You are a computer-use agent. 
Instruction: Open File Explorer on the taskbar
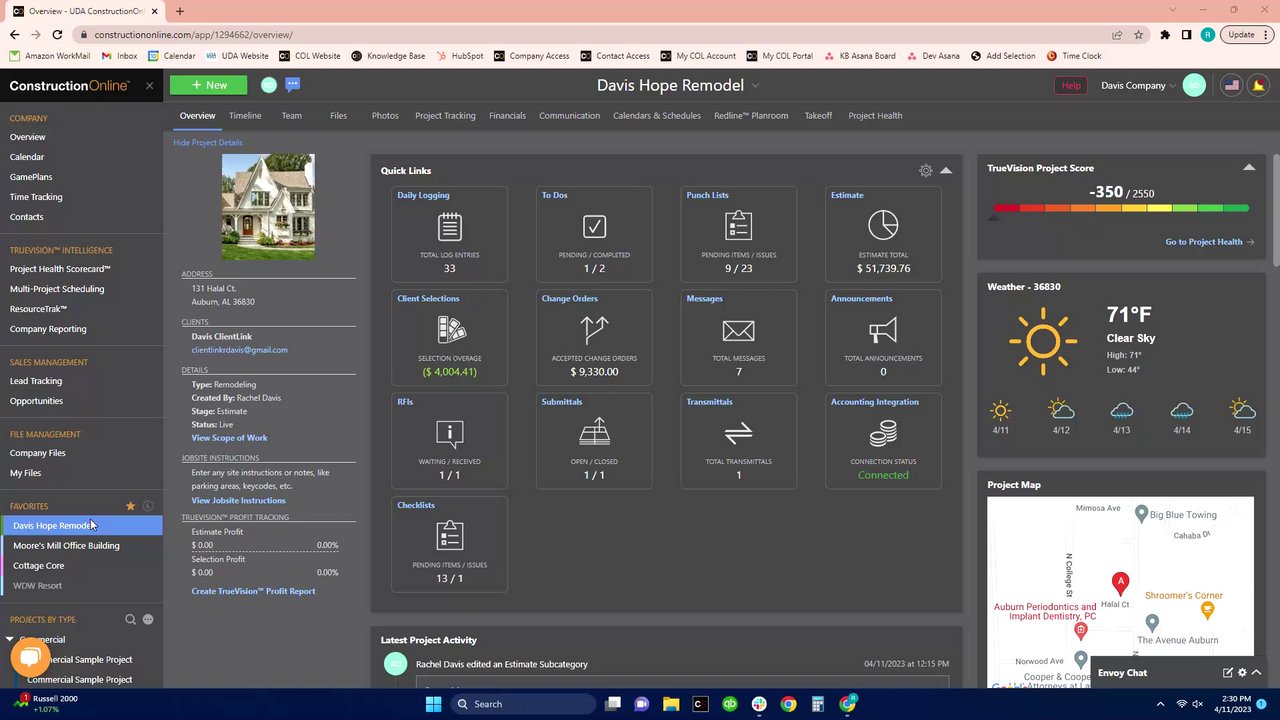click(671, 704)
